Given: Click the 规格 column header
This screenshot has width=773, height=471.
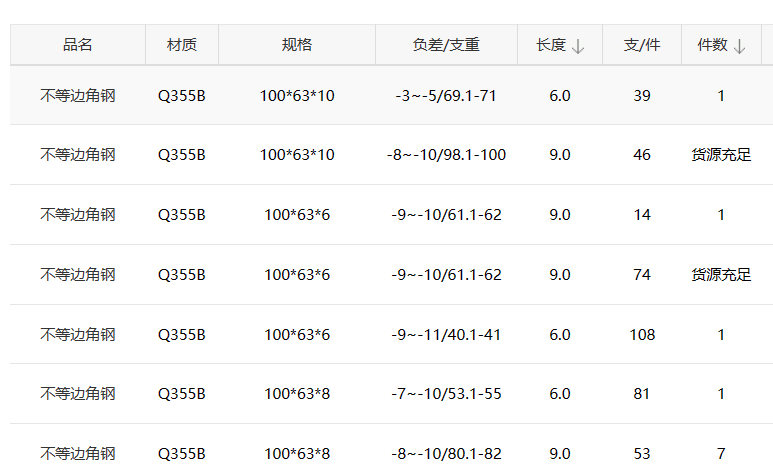Looking at the screenshot, I should point(296,45).
